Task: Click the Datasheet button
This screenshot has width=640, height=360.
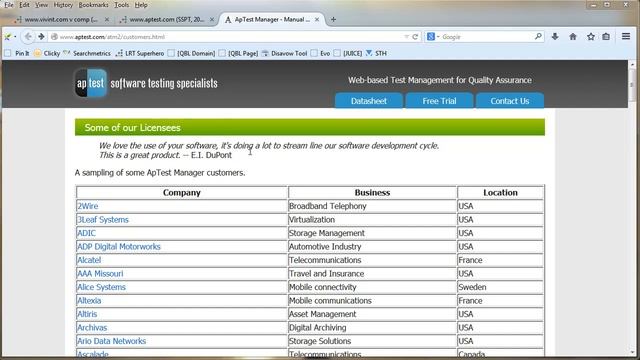Action: click(369, 101)
